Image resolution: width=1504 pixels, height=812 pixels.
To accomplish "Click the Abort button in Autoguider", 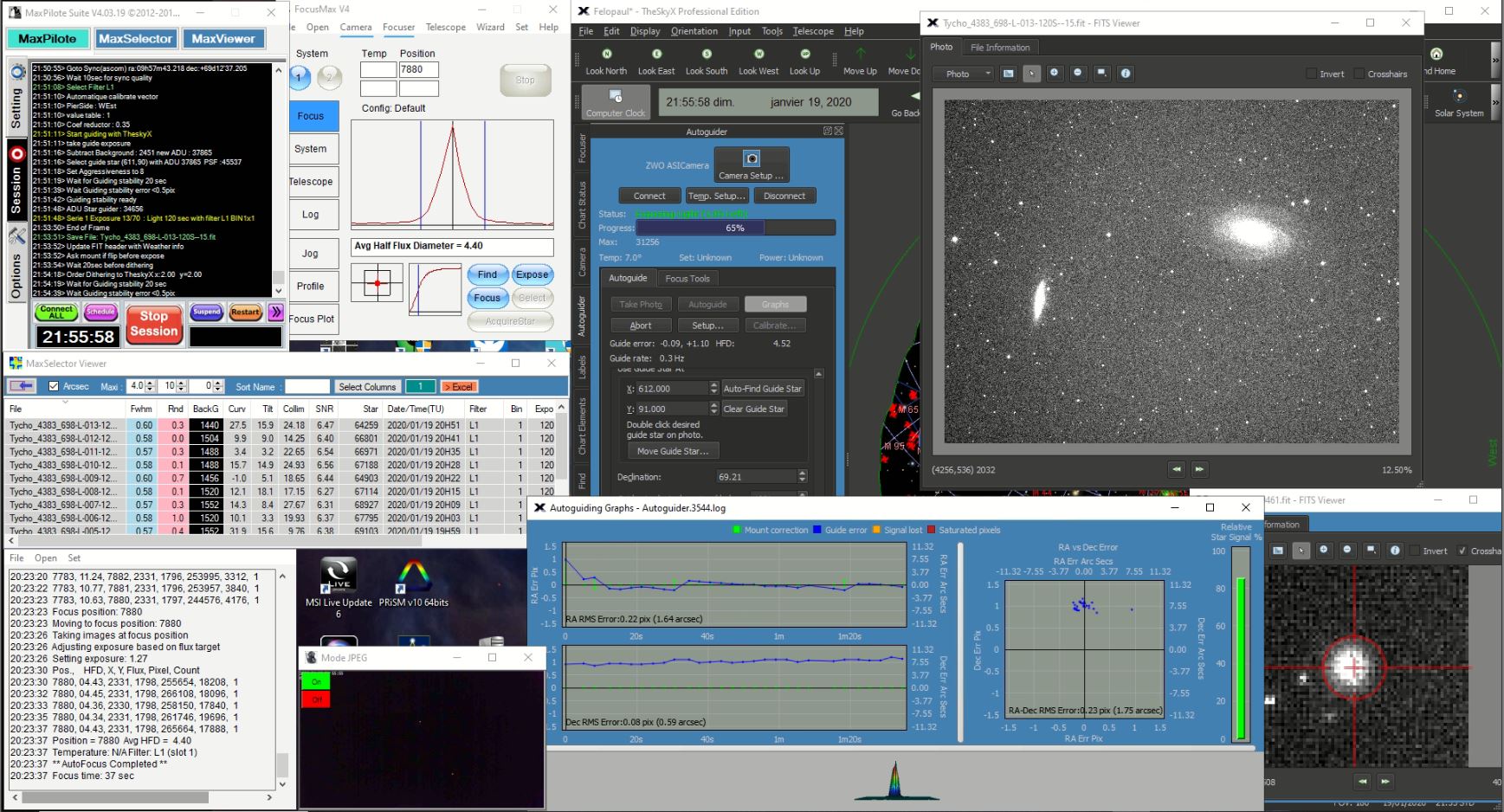I will click(x=641, y=325).
